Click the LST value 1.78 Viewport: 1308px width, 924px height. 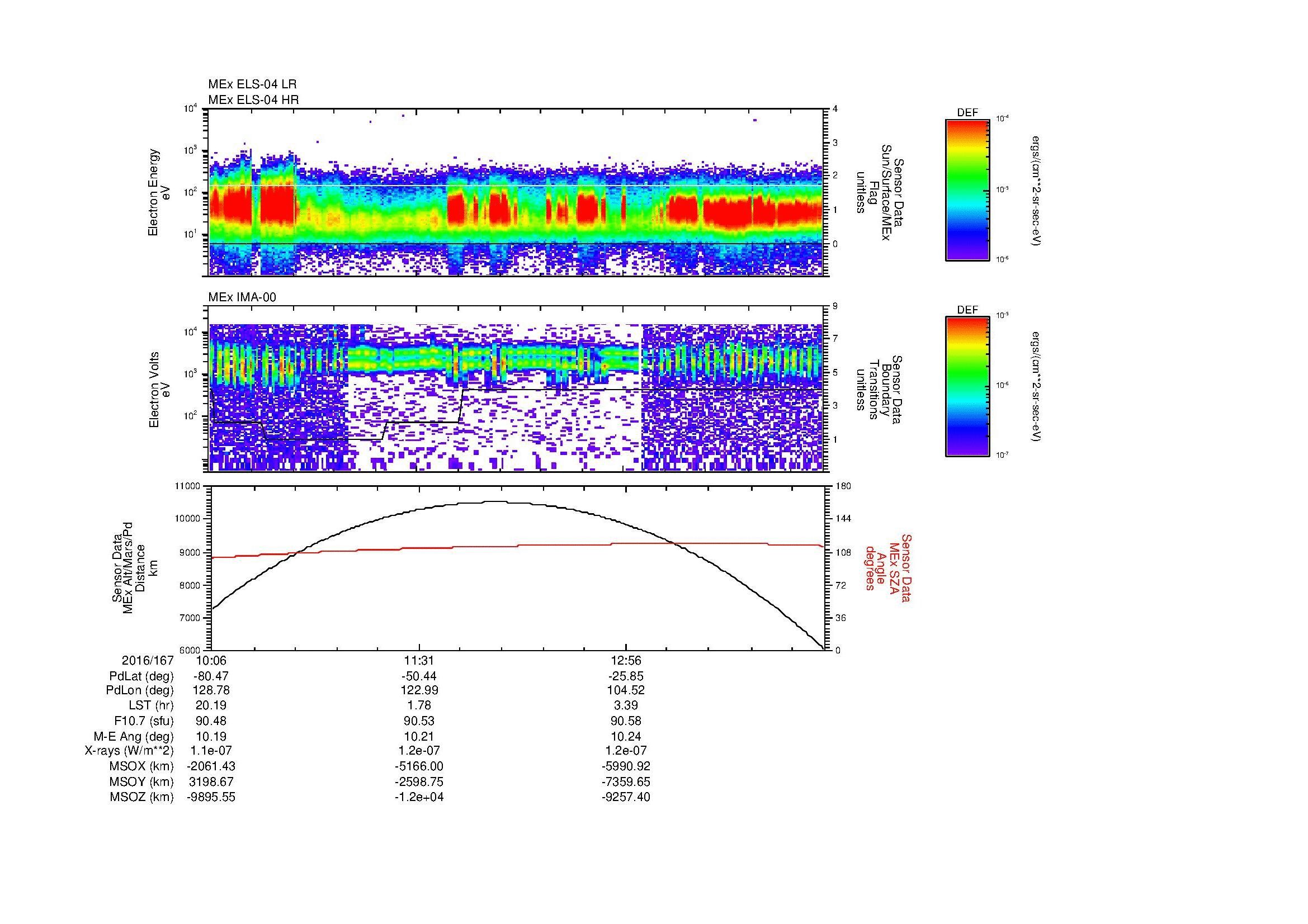point(419,706)
